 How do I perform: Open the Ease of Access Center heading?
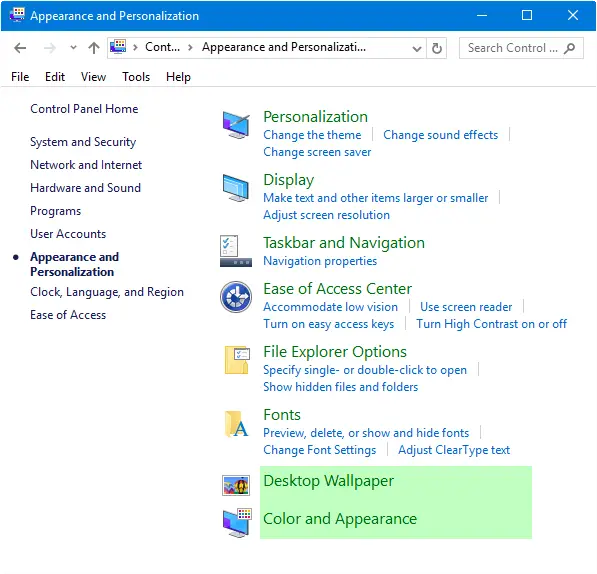point(338,289)
